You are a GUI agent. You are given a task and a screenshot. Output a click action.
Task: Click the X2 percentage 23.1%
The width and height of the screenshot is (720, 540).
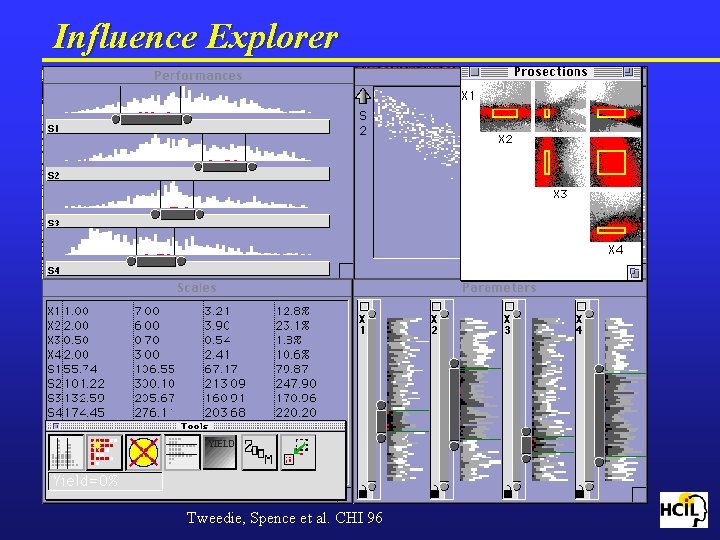click(x=292, y=326)
